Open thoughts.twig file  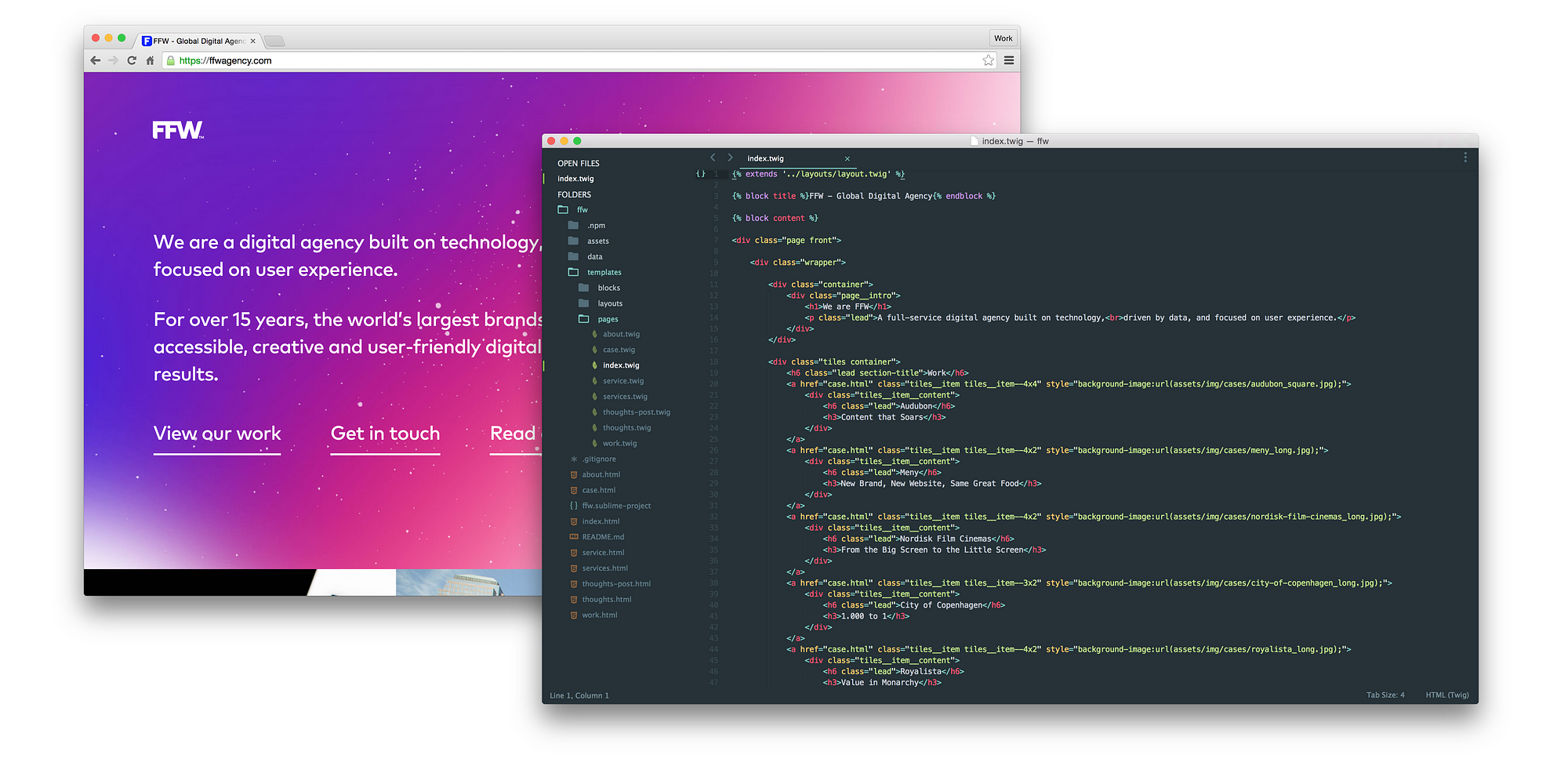pos(626,428)
